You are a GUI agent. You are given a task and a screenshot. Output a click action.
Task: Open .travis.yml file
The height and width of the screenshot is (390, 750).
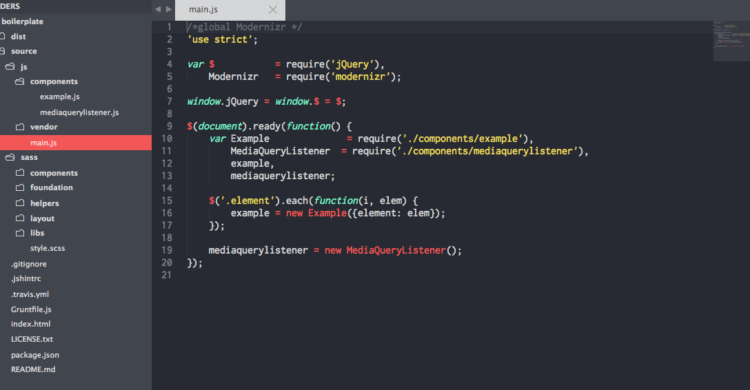pyautogui.click(x=30, y=294)
